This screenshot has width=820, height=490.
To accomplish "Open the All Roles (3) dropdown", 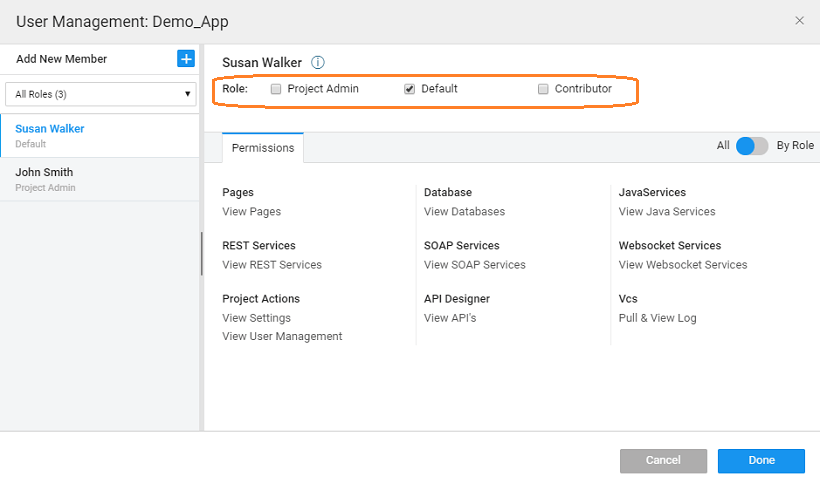I will click(99, 94).
